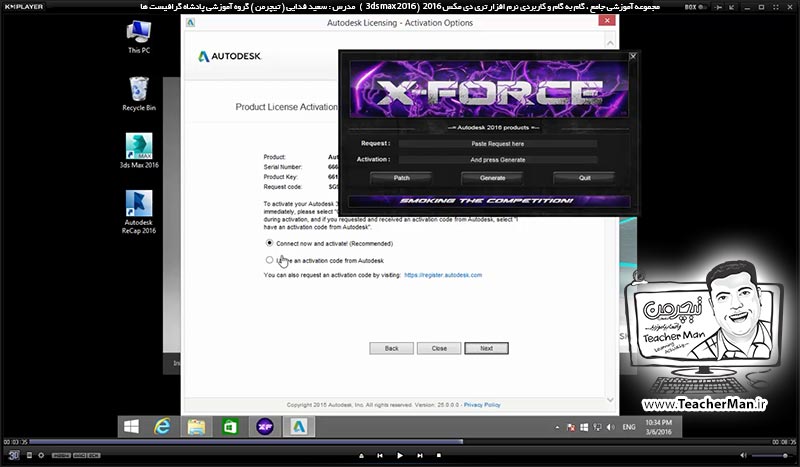The image size is (800, 467).
Task: Play the video in KMPlayer
Action: pyautogui.click(x=399, y=455)
